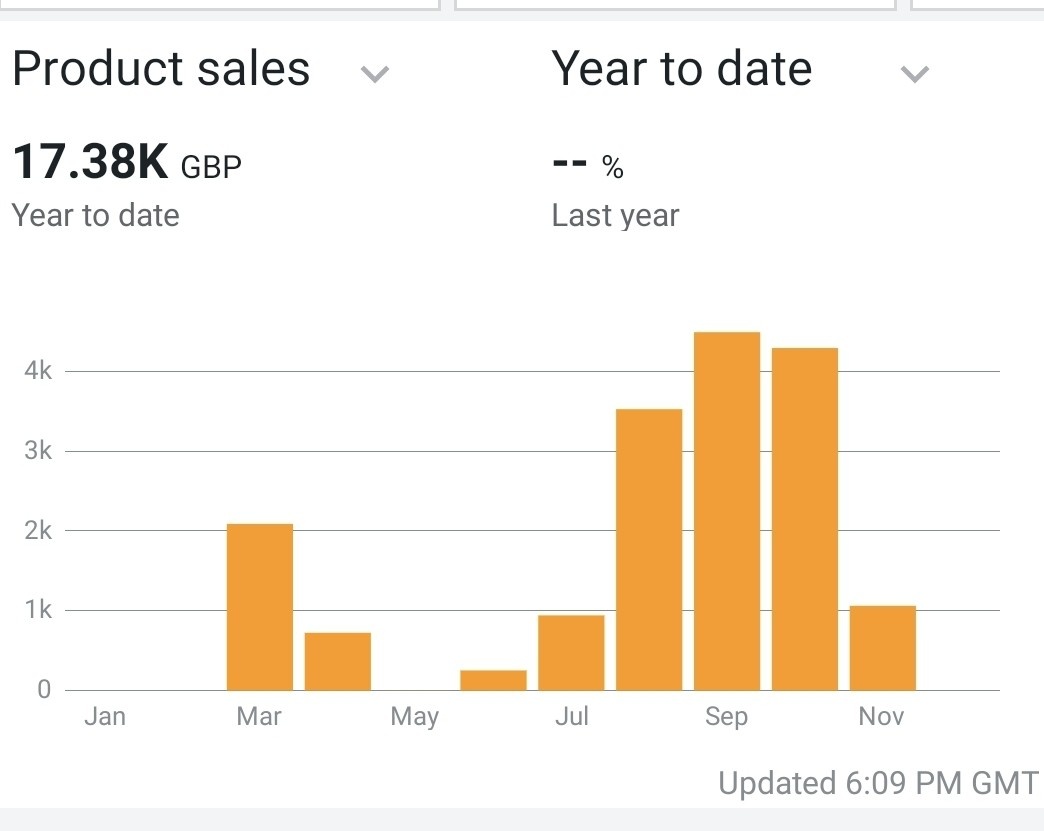Viewport: 1044px width, 831px height.
Task: Select the Year to date period title
Action: click(x=681, y=69)
